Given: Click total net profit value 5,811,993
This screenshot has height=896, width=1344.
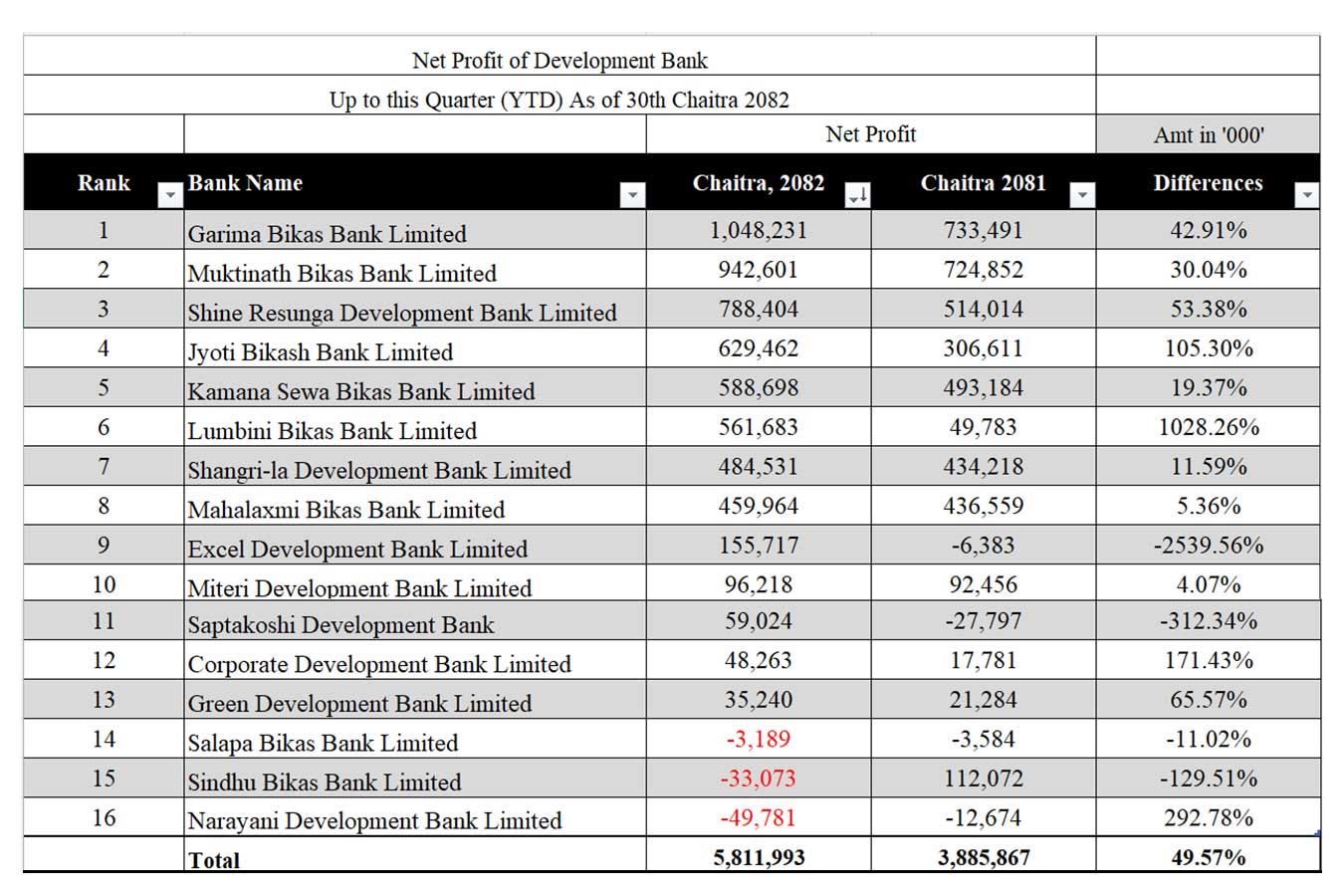Looking at the screenshot, I should point(759,857).
